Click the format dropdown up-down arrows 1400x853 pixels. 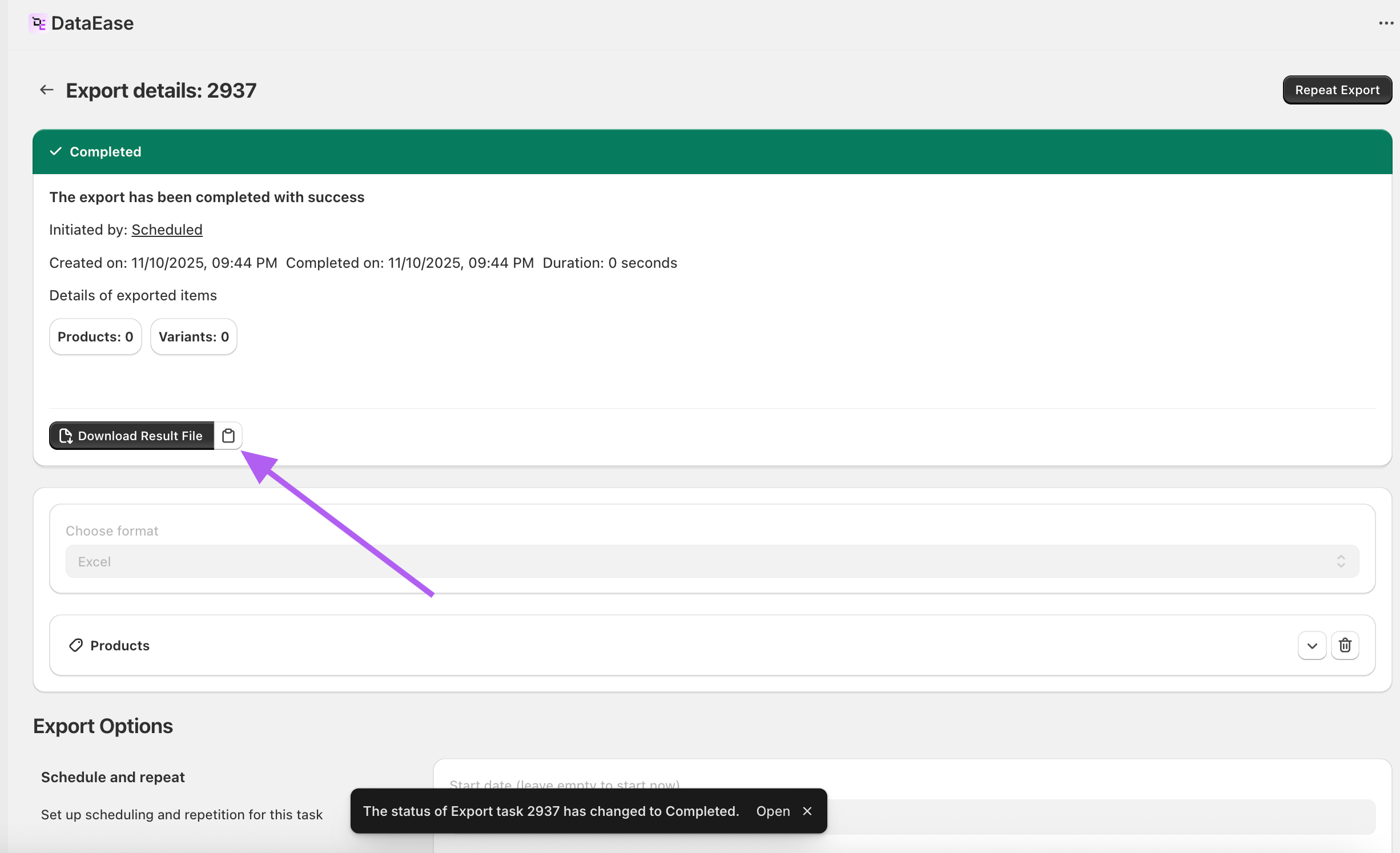coord(1341,561)
